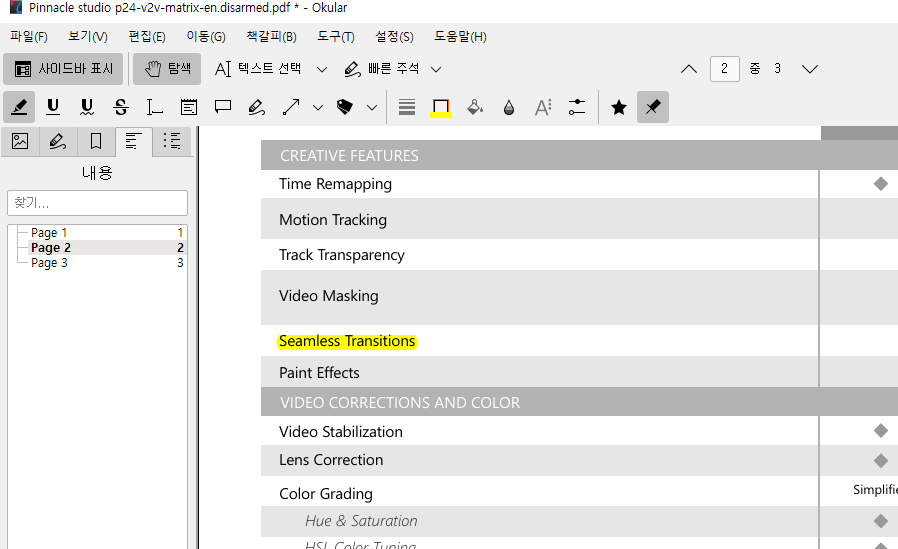The height and width of the screenshot is (549, 898).
Task: Click the CREATIVE FEATURES section header
Action: 349,156
